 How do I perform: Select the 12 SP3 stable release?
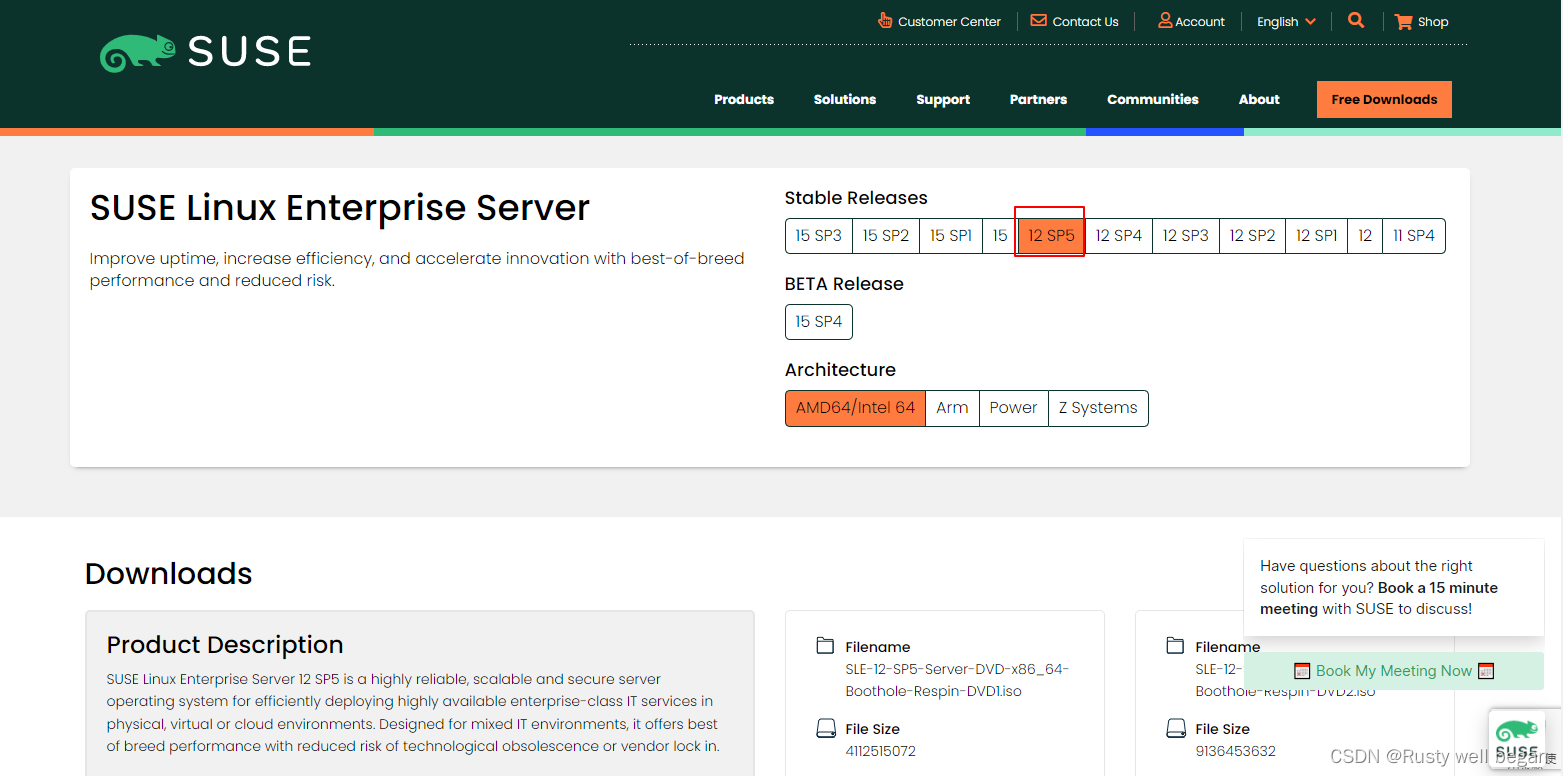coord(1186,236)
